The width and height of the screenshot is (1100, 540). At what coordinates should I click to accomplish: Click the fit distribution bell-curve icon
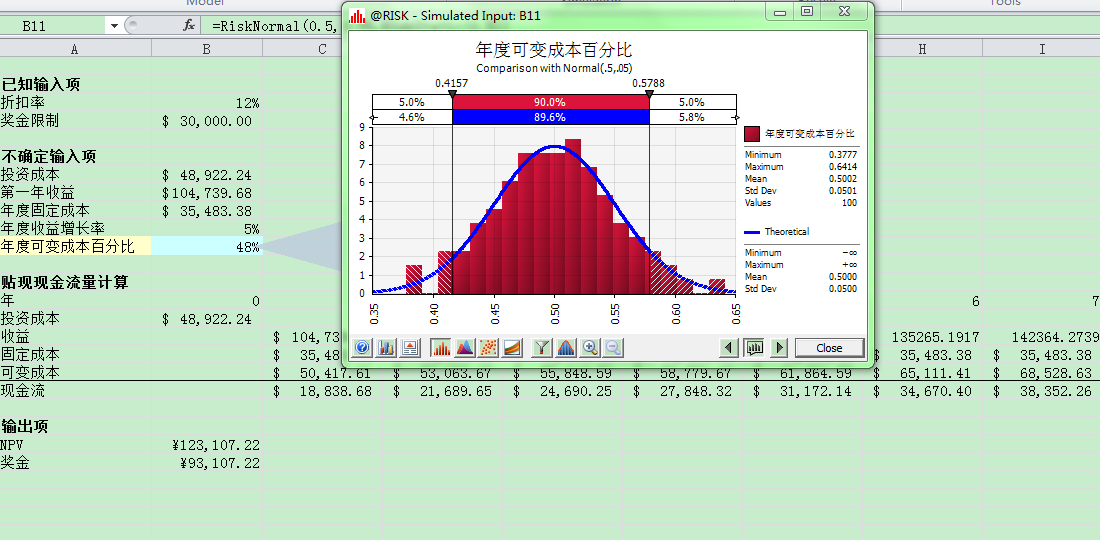click(566, 347)
